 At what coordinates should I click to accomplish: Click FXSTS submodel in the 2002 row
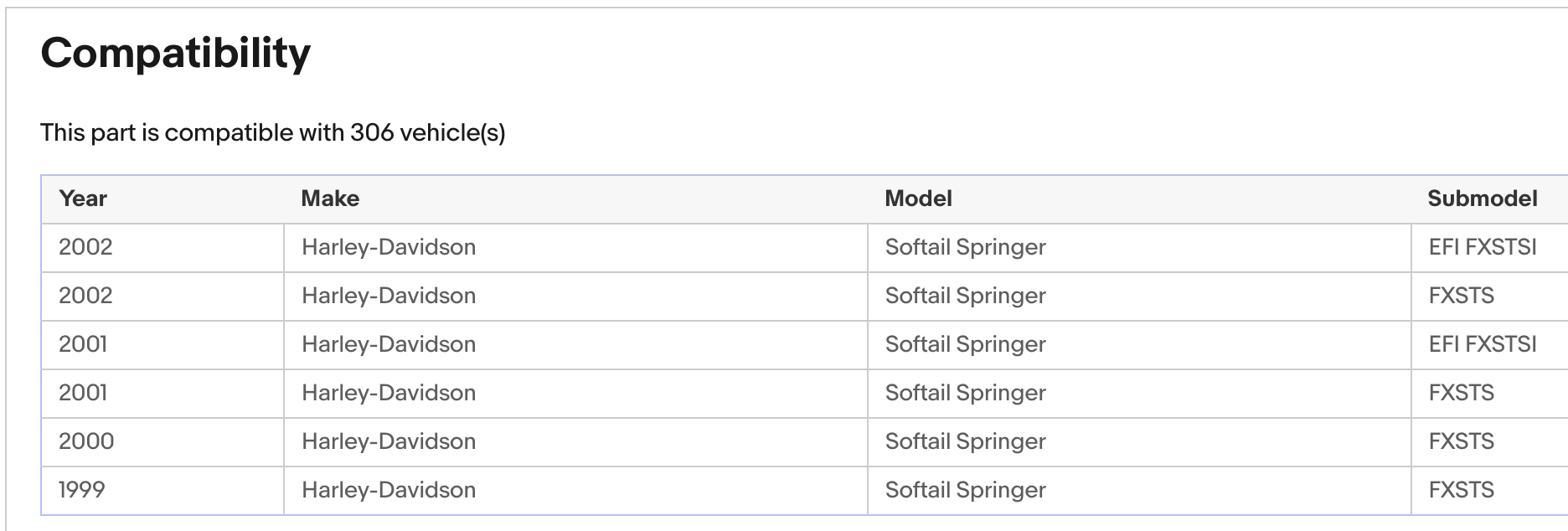point(1461,296)
